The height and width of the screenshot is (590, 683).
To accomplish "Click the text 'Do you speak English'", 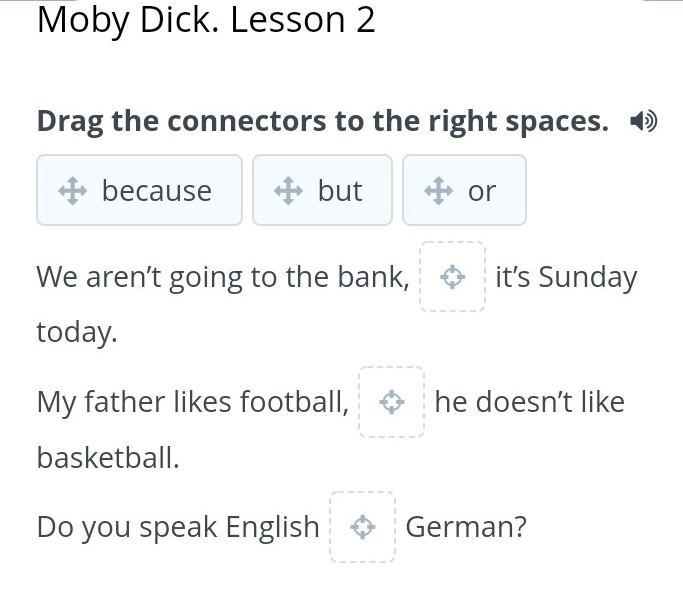I will point(178,527).
